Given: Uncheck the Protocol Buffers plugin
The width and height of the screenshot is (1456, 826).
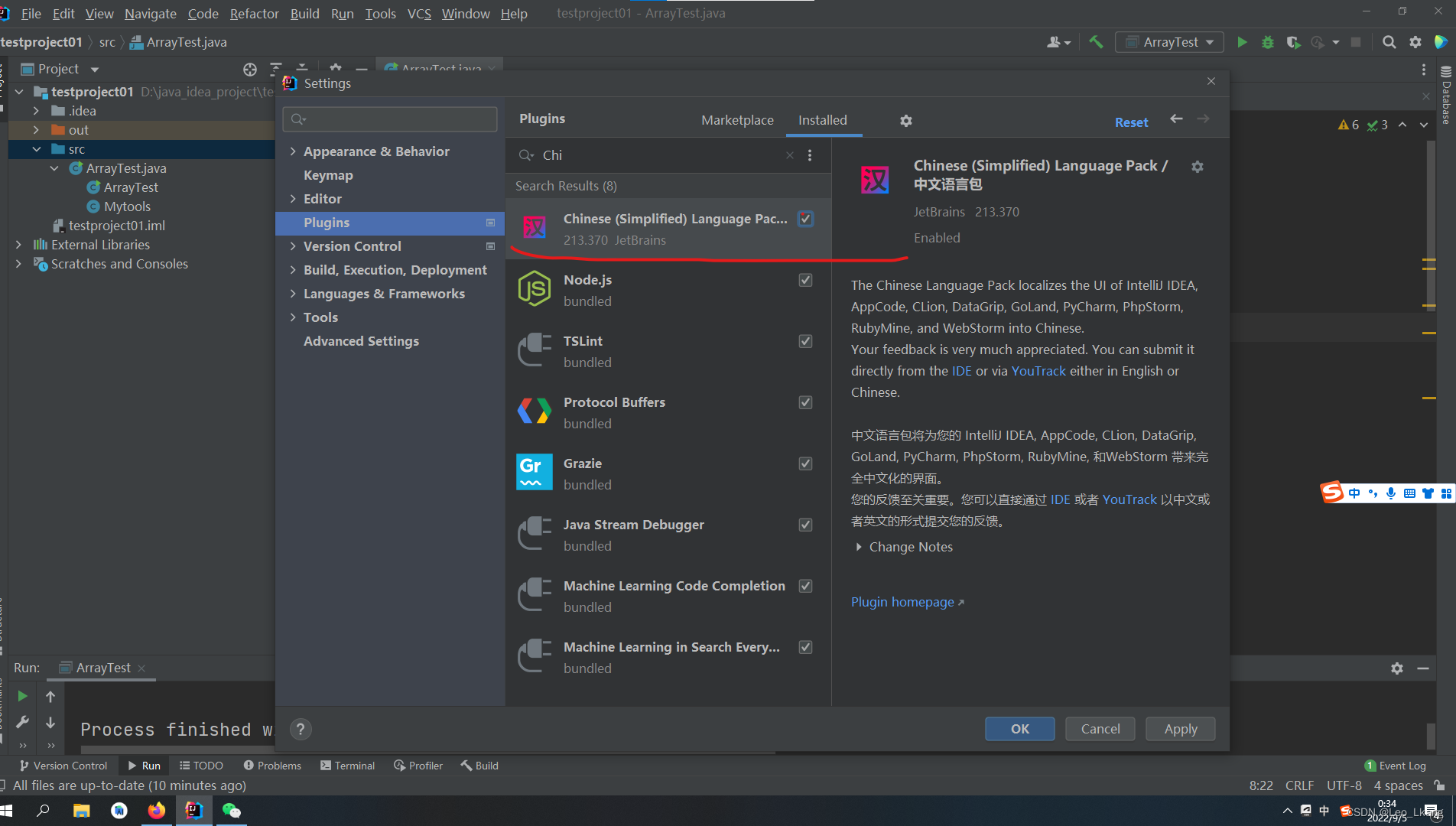Looking at the screenshot, I should [x=805, y=402].
